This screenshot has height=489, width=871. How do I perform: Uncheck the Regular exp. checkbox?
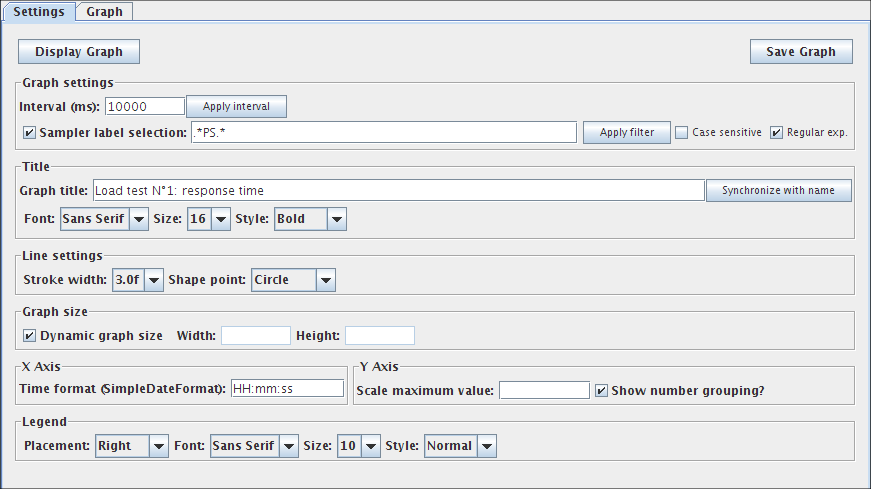click(776, 132)
